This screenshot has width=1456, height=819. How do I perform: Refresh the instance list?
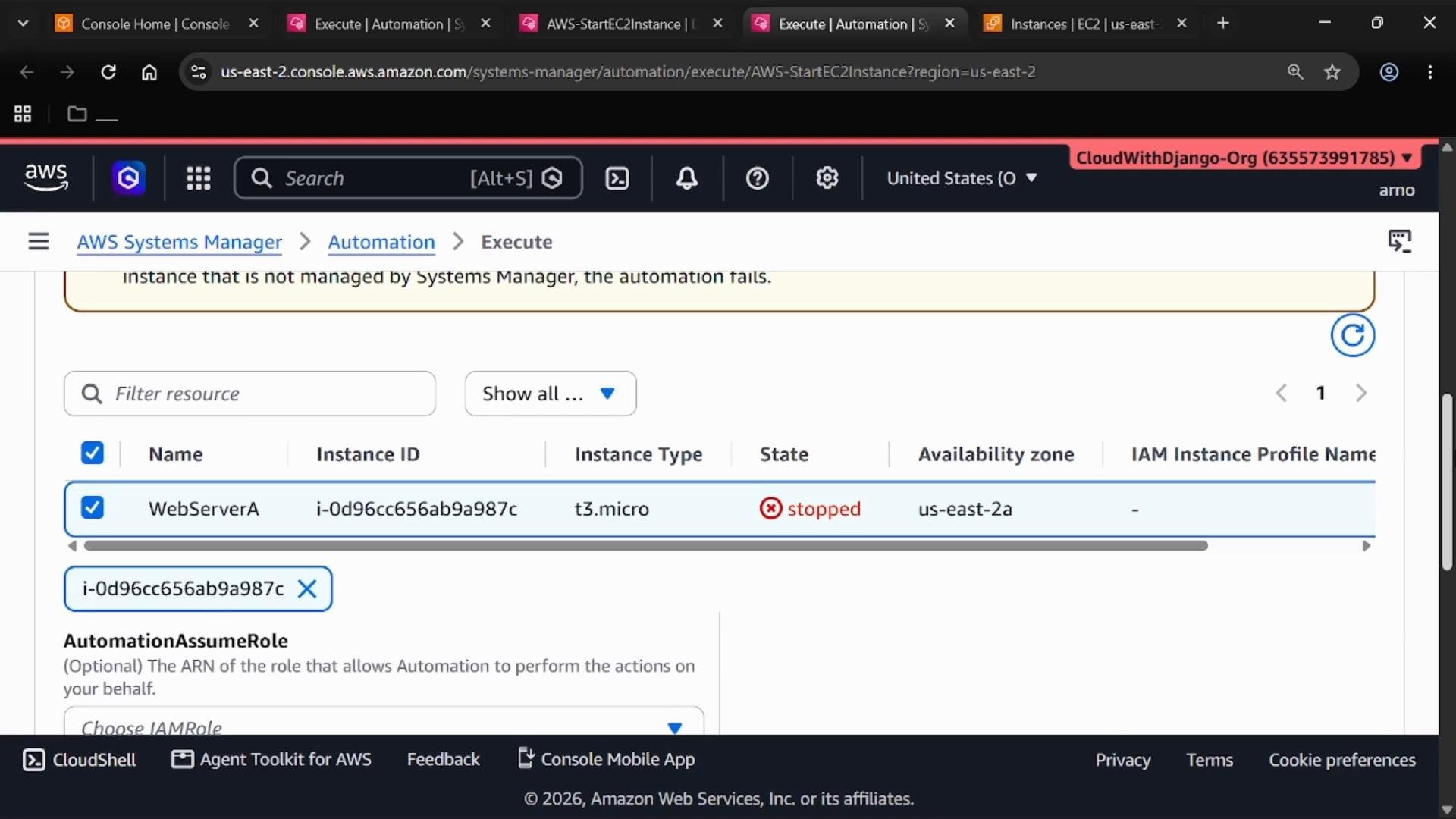[1352, 335]
